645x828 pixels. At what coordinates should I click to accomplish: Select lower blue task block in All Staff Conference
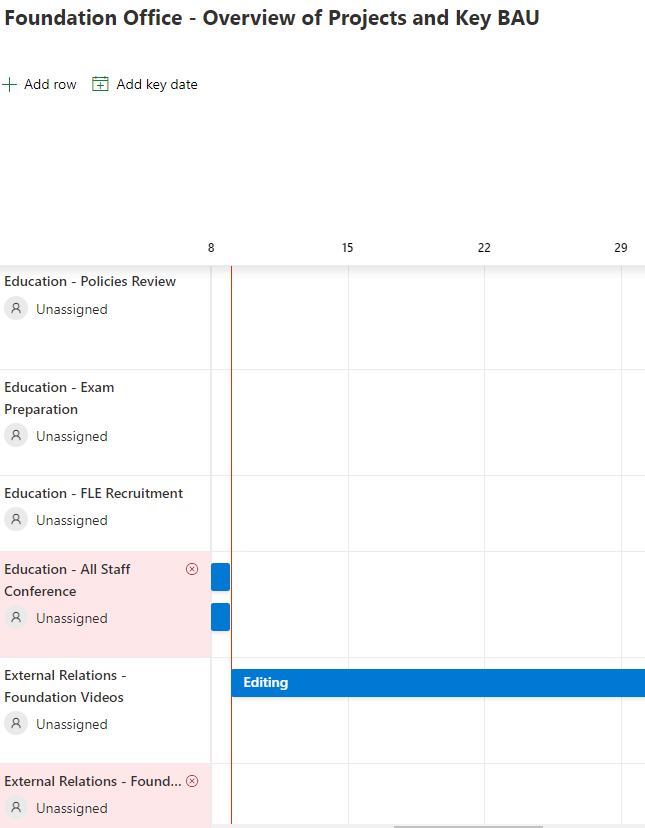pyautogui.click(x=220, y=617)
